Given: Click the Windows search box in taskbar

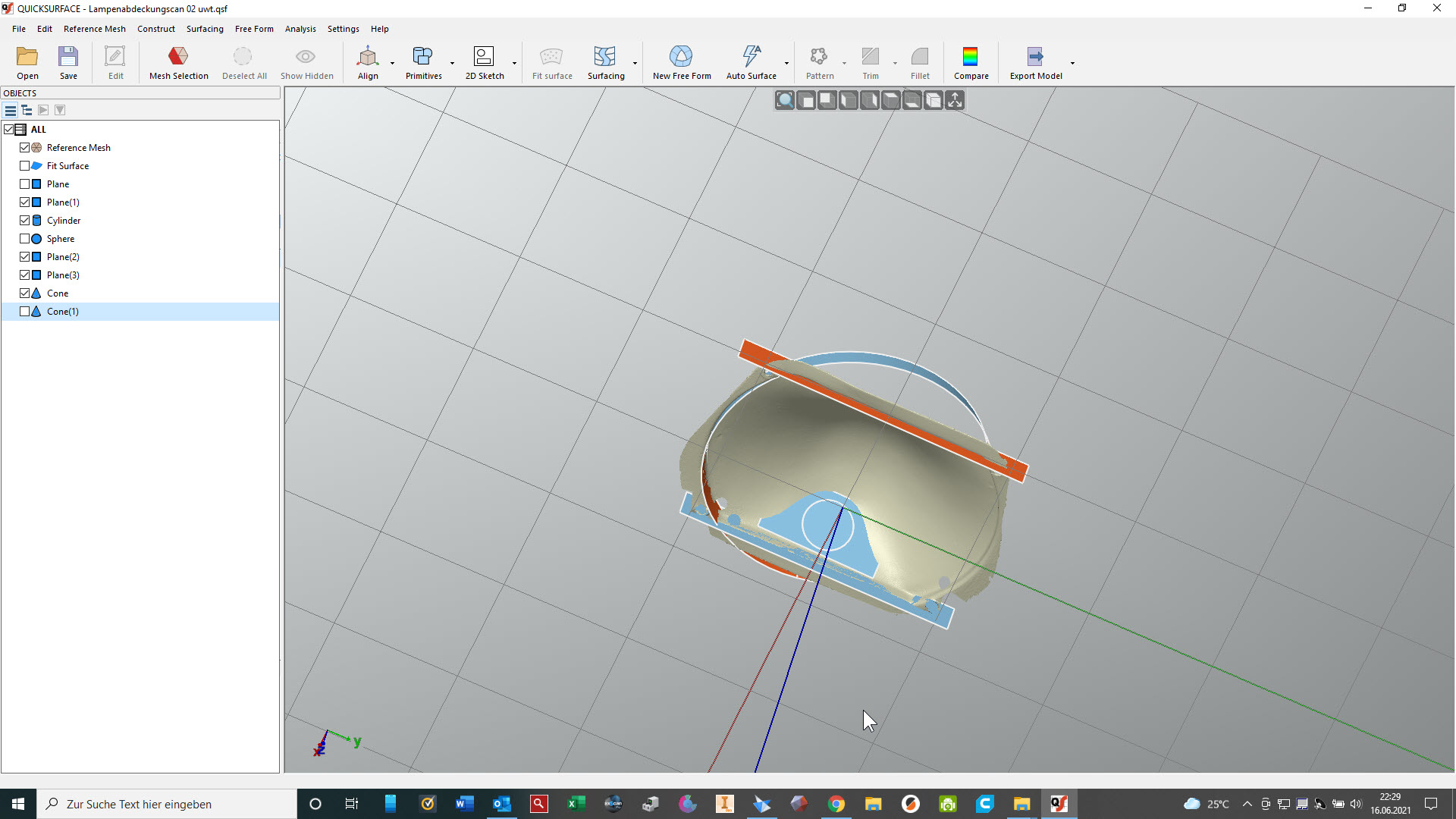Looking at the screenshot, I should pyautogui.click(x=167, y=804).
